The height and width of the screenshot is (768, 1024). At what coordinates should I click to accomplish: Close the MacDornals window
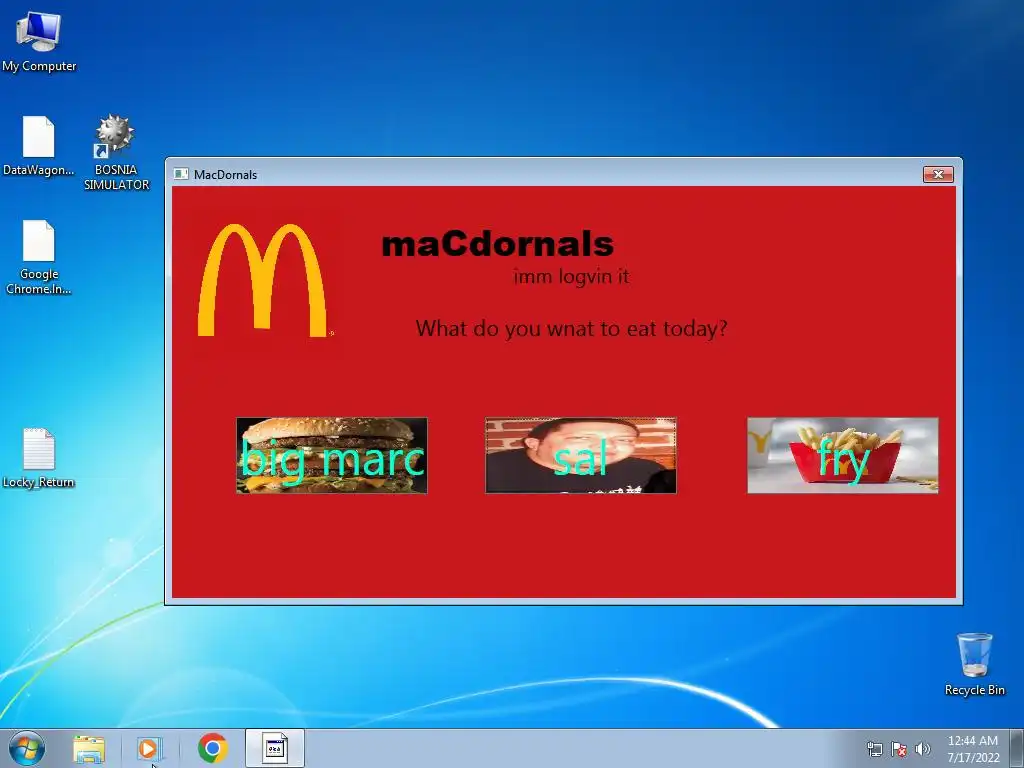pyautogui.click(x=938, y=174)
